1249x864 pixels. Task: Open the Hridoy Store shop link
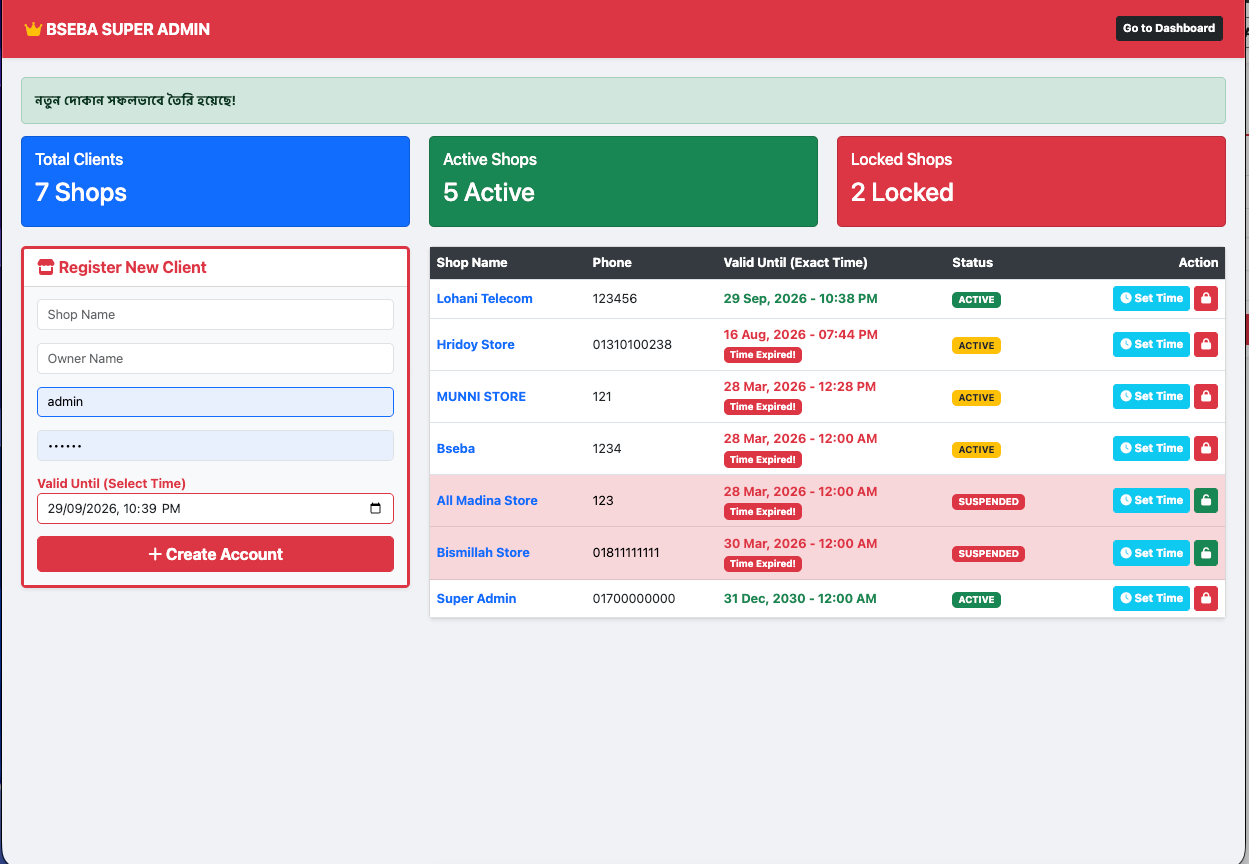(476, 344)
